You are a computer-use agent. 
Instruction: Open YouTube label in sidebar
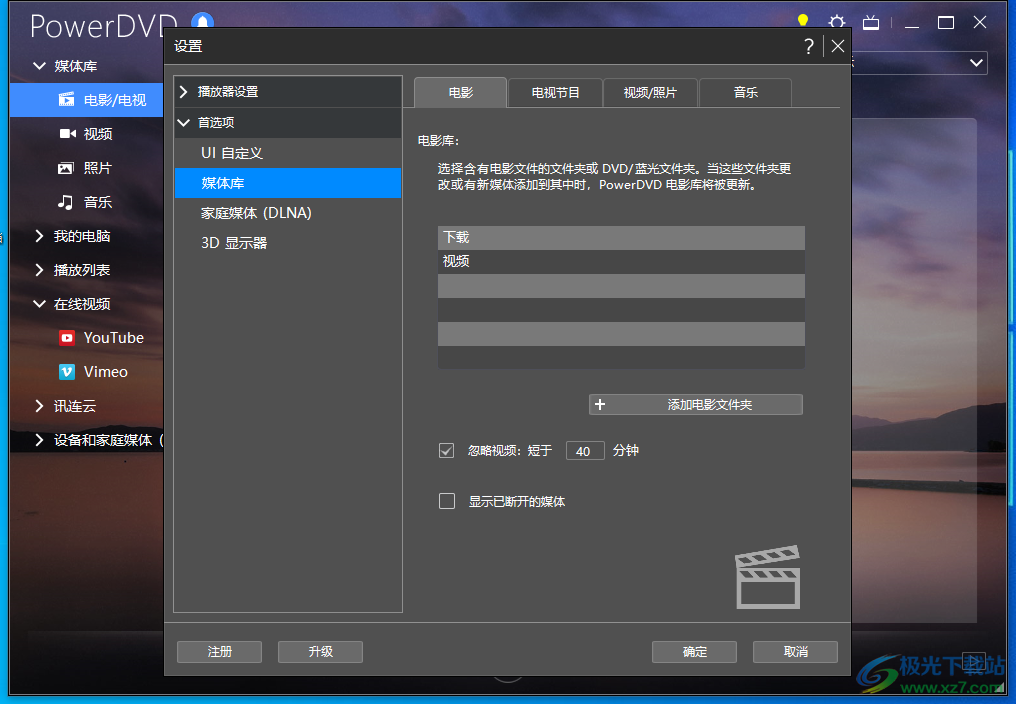pyautogui.click(x=113, y=338)
